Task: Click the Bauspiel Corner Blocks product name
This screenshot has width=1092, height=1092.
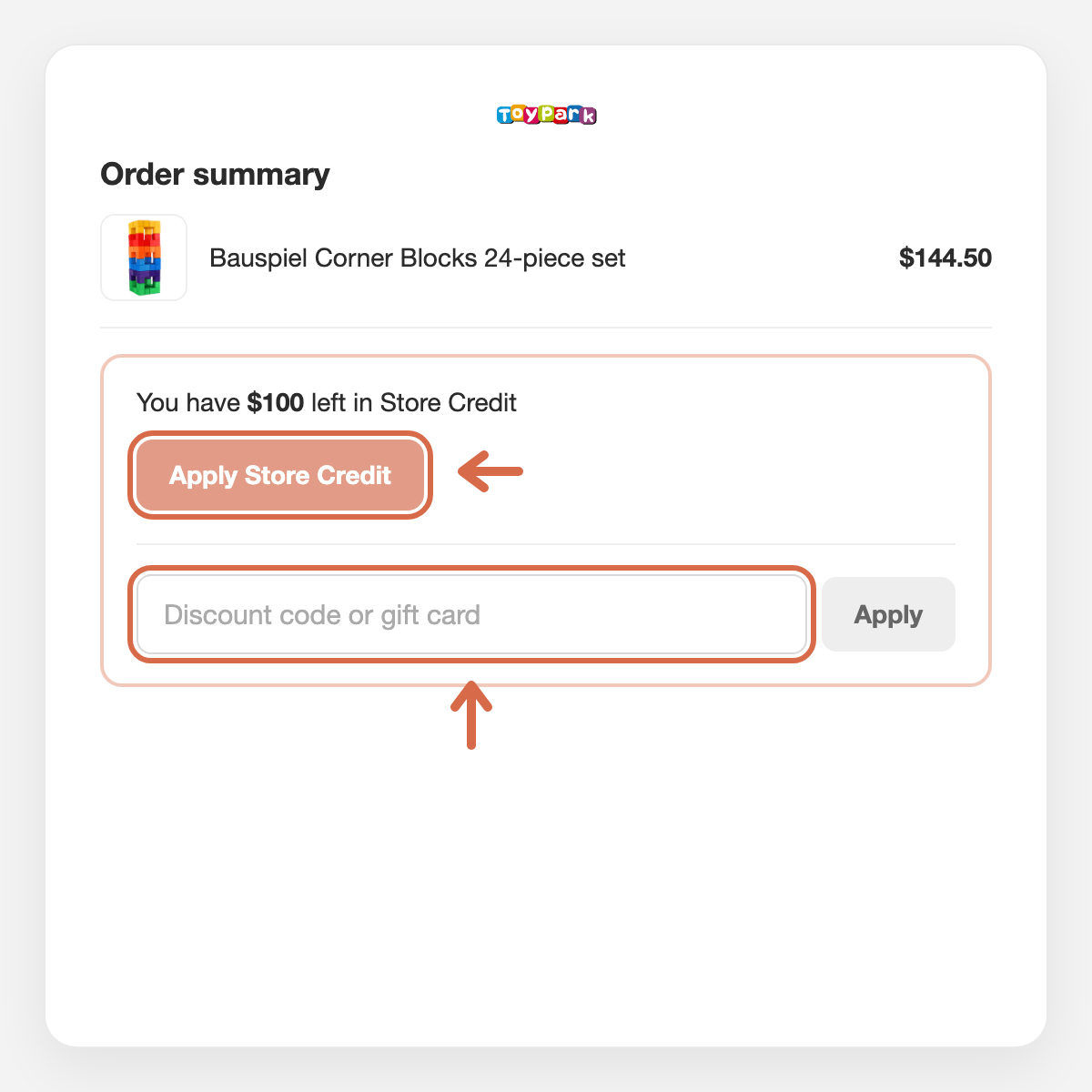Action: click(x=418, y=258)
